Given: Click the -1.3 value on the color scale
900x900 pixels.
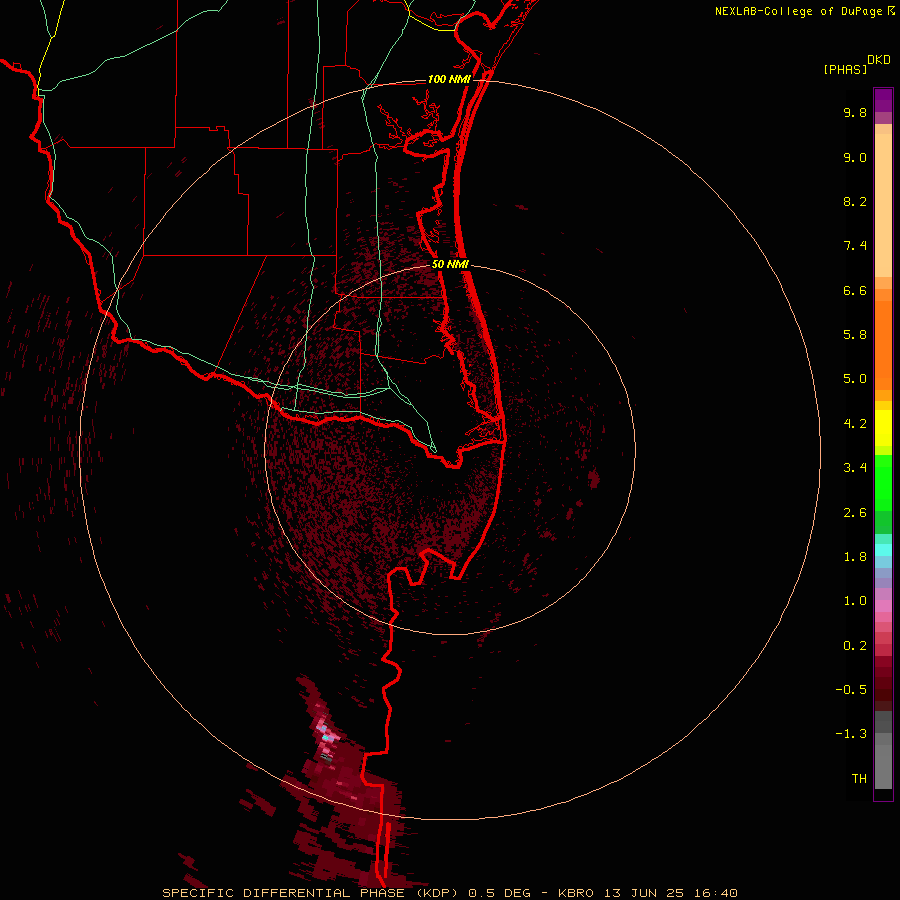Looking at the screenshot, I should tap(851, 734).
